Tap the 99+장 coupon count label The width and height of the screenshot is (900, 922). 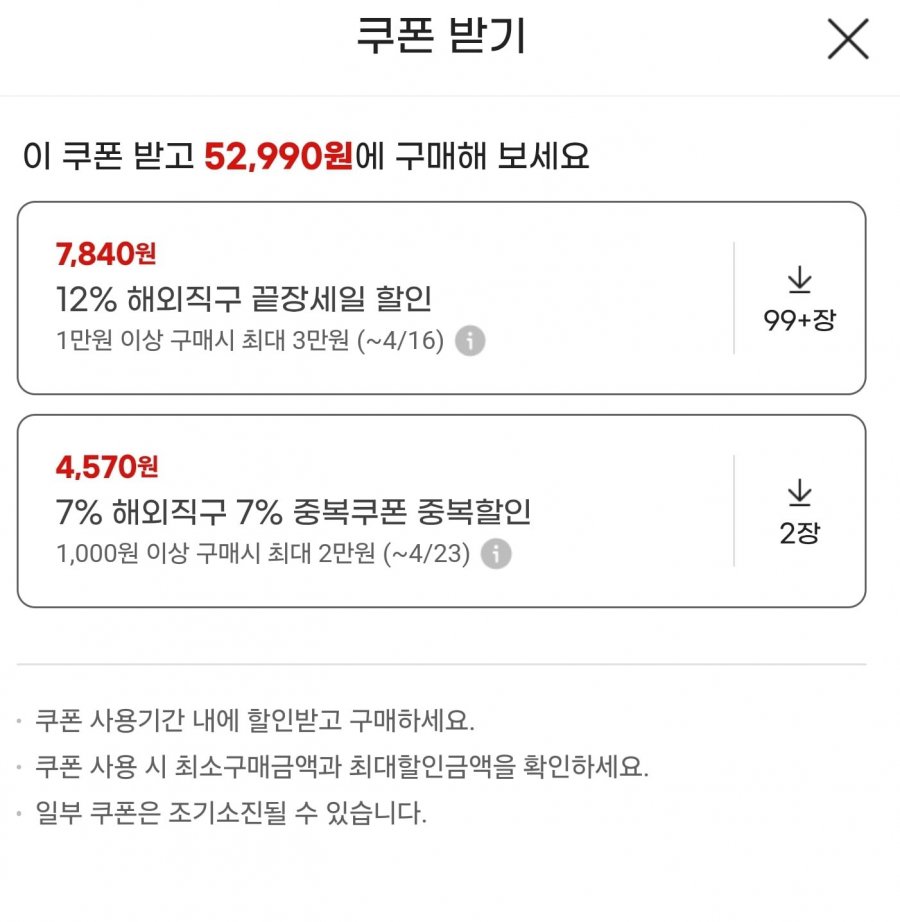pos(799,320)
